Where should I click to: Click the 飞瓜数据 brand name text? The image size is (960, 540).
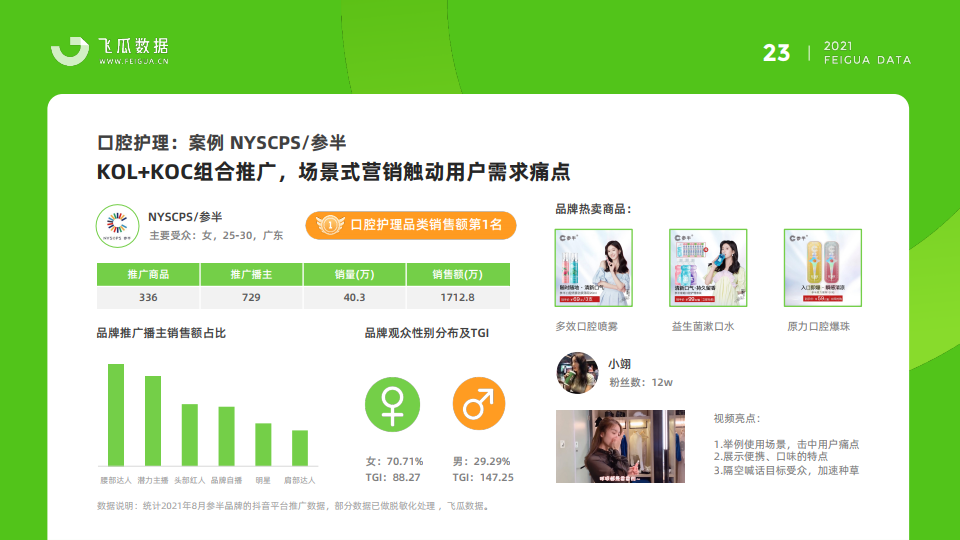coord(133,46)
